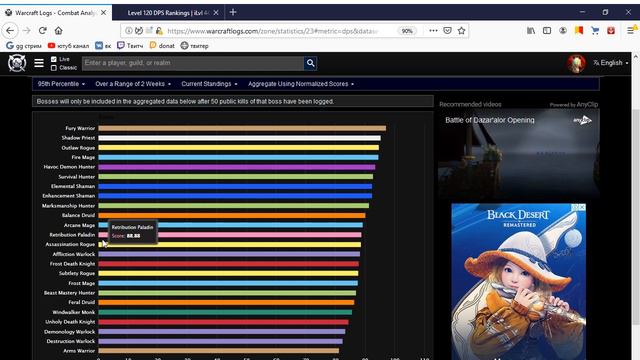Click the magnifier search button

(310, 63)
